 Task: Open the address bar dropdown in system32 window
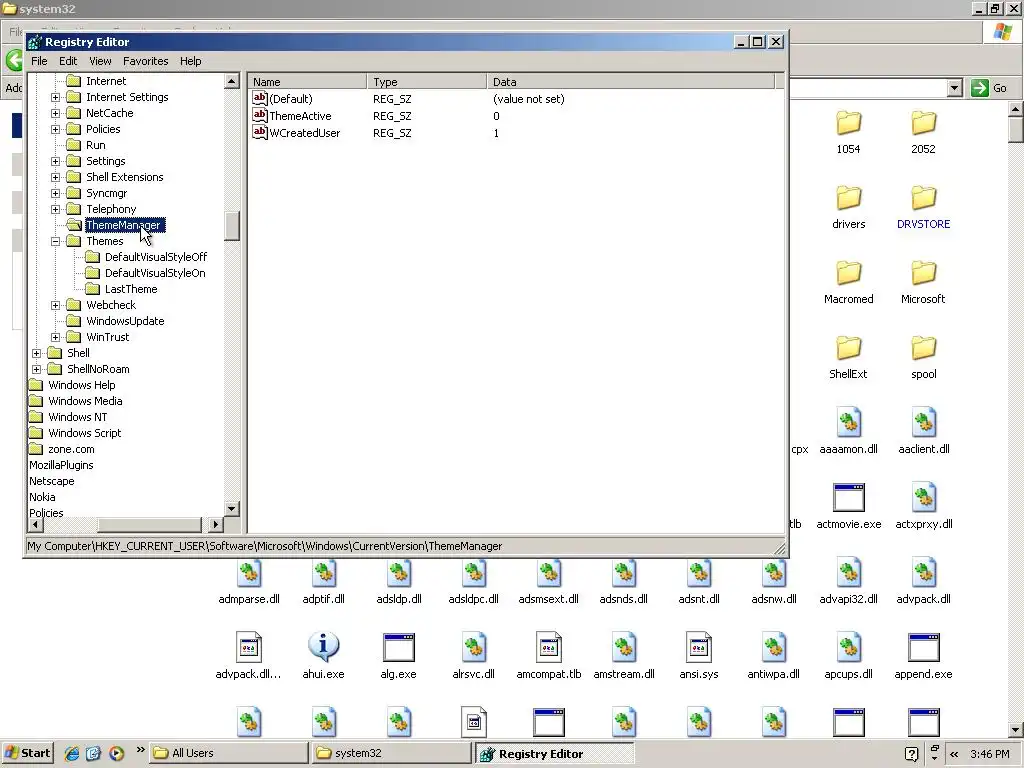[955, 88]
